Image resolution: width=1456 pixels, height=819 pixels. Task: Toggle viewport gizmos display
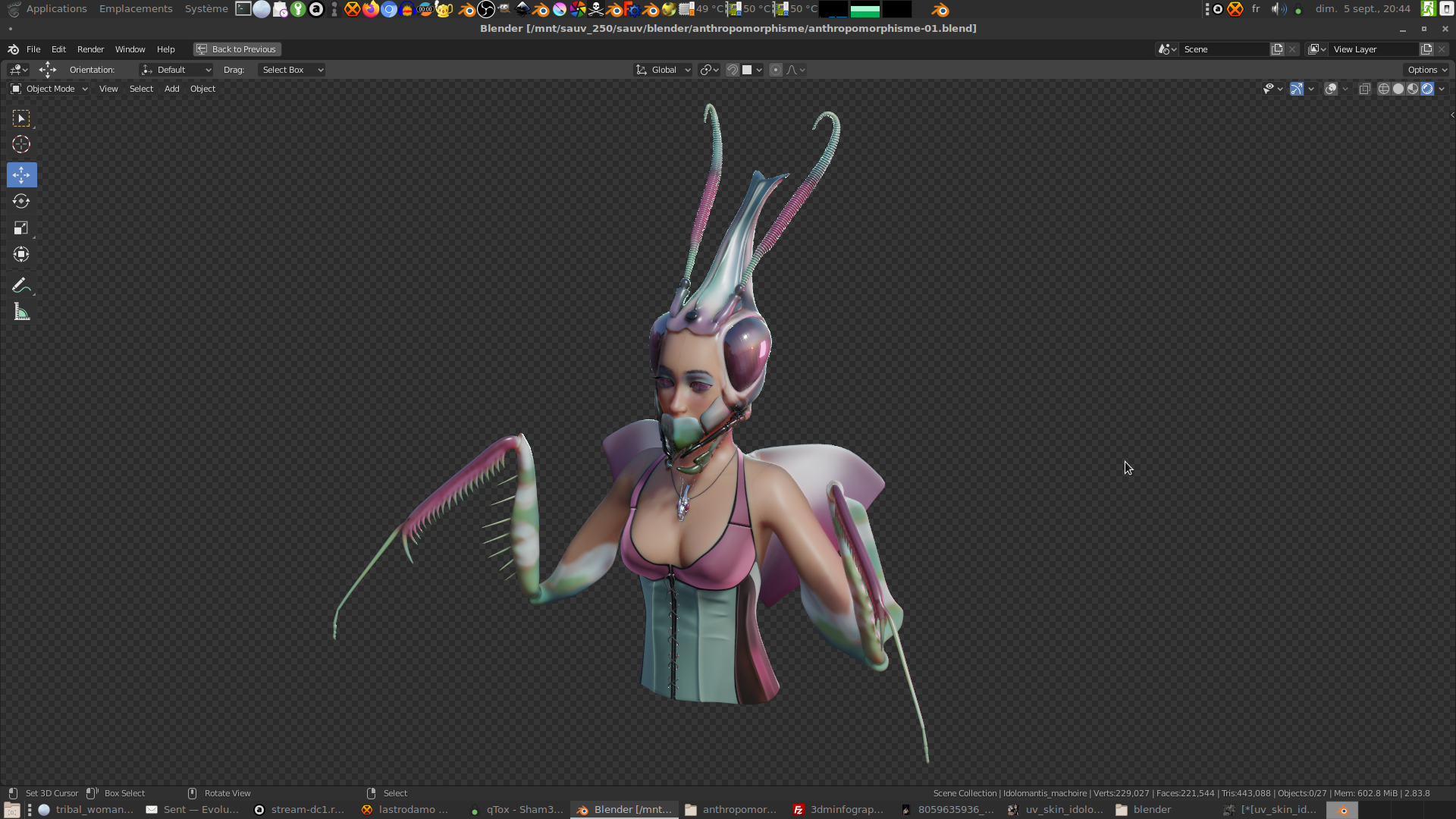tap(1297, 89)
